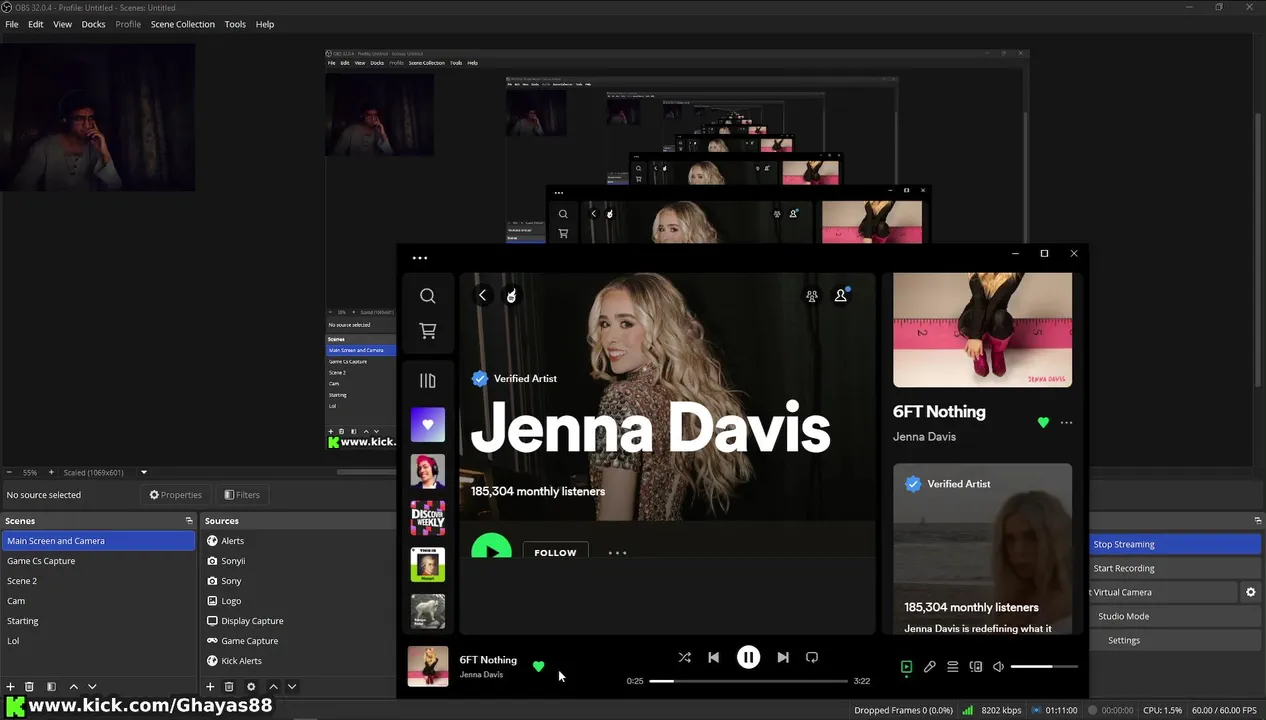Screen dimensions: 1266x720
Task: Start the Virtual Camera
Action: click(1163, 592)
